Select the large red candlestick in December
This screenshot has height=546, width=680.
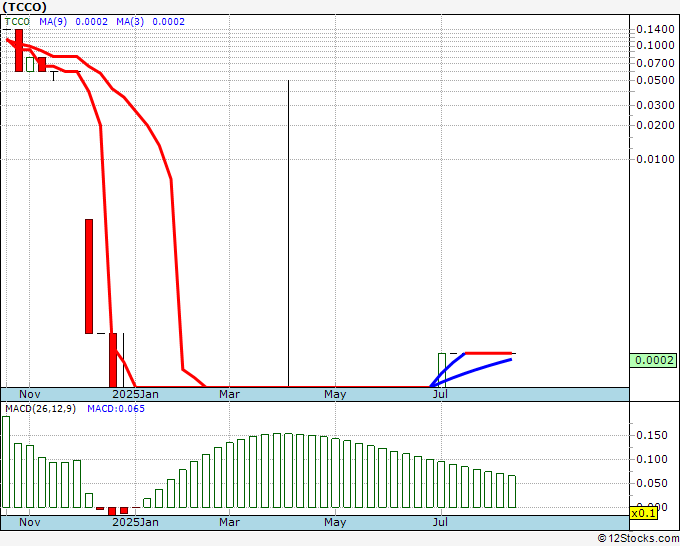(x=88, y=275)
